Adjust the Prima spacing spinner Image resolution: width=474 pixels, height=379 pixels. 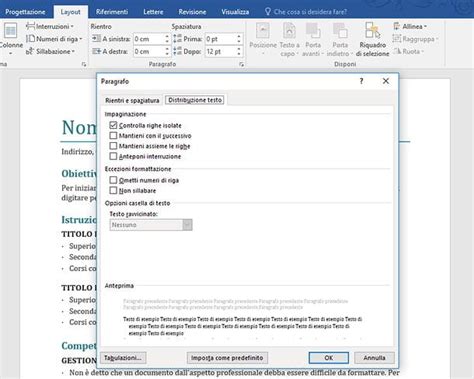(239, 39)
